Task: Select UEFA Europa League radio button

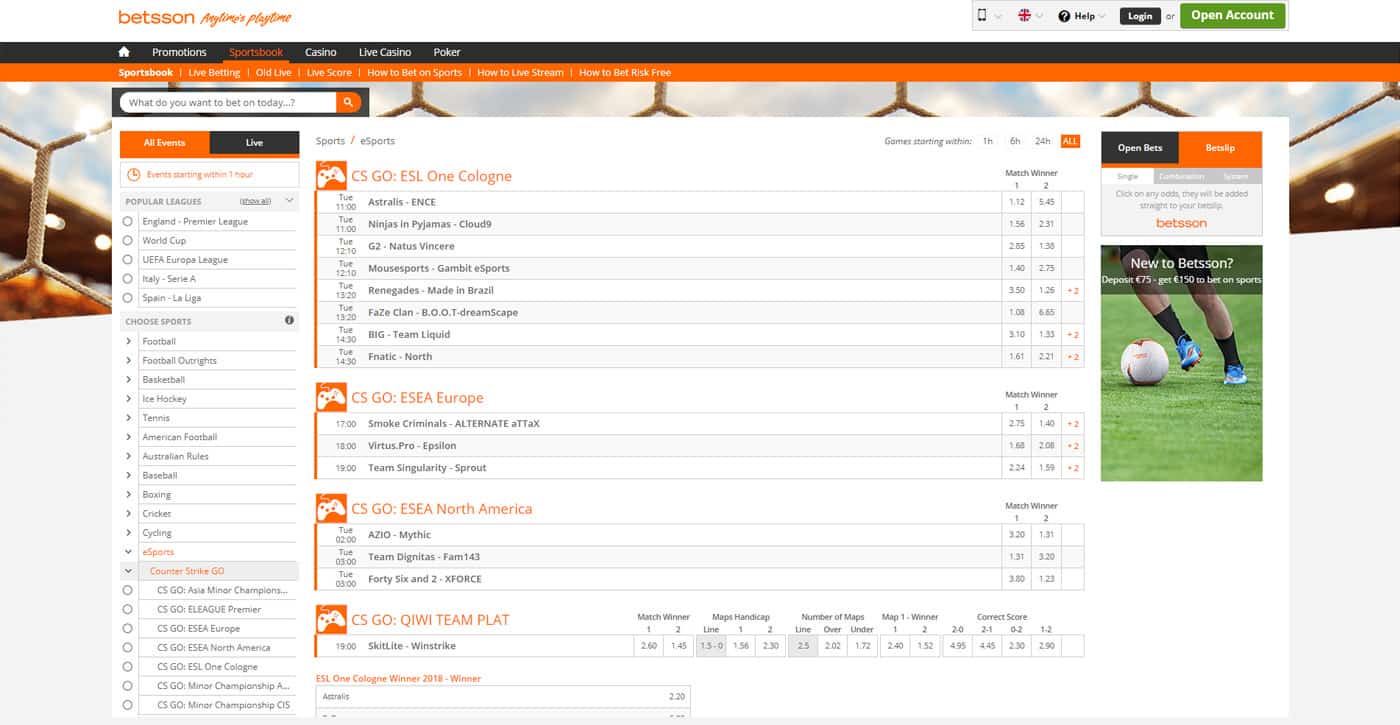Action: (x=127, y=260)
